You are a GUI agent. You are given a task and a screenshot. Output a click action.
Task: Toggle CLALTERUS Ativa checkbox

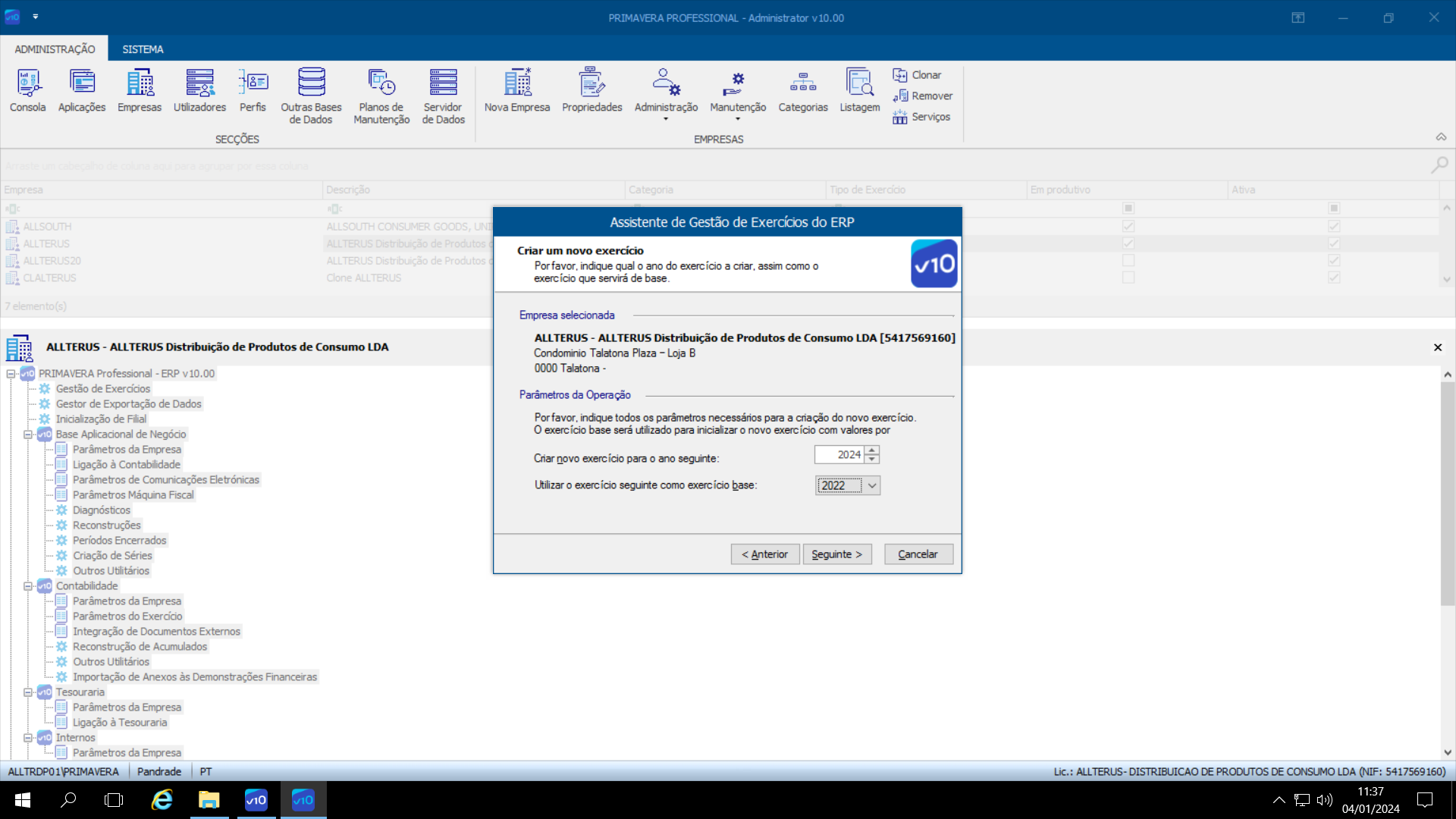1334,278
